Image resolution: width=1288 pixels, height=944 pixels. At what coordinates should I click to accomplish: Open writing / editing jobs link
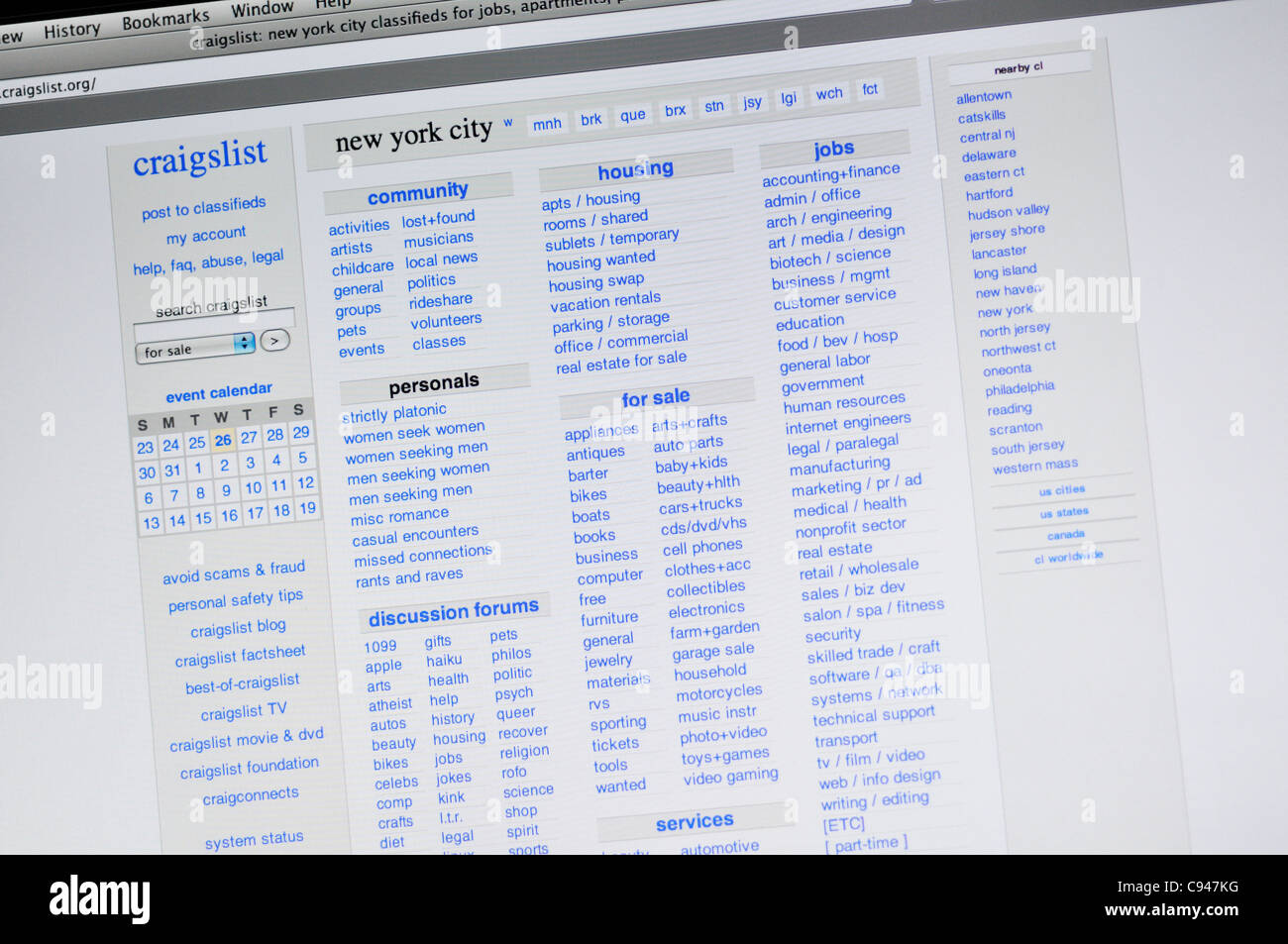[x=875, y=801]
